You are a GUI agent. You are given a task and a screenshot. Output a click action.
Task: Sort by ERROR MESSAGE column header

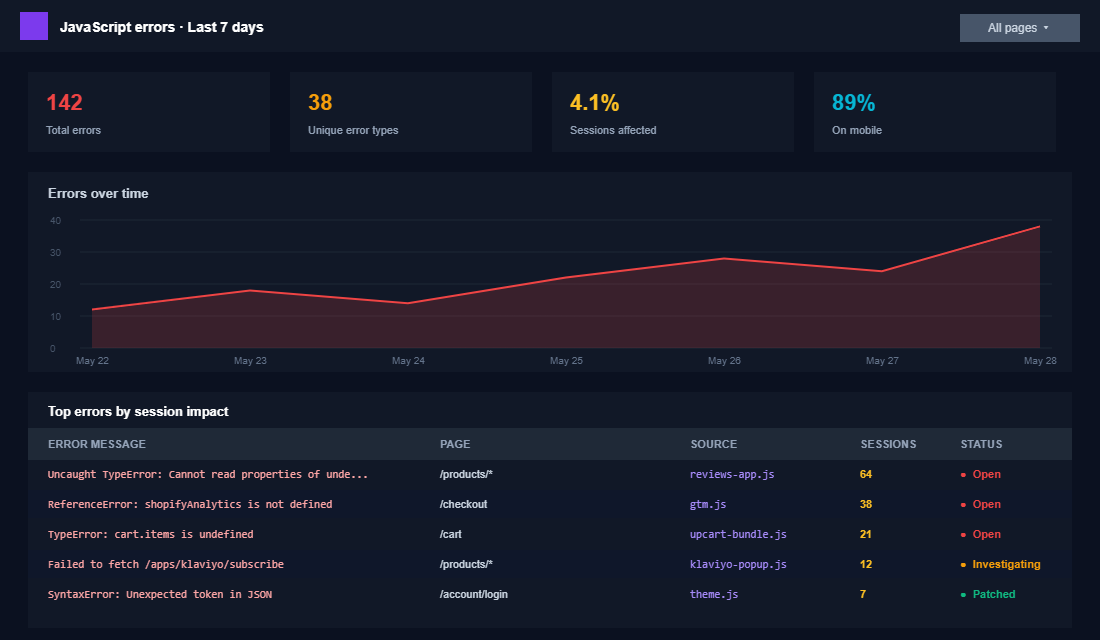[97, 444]
